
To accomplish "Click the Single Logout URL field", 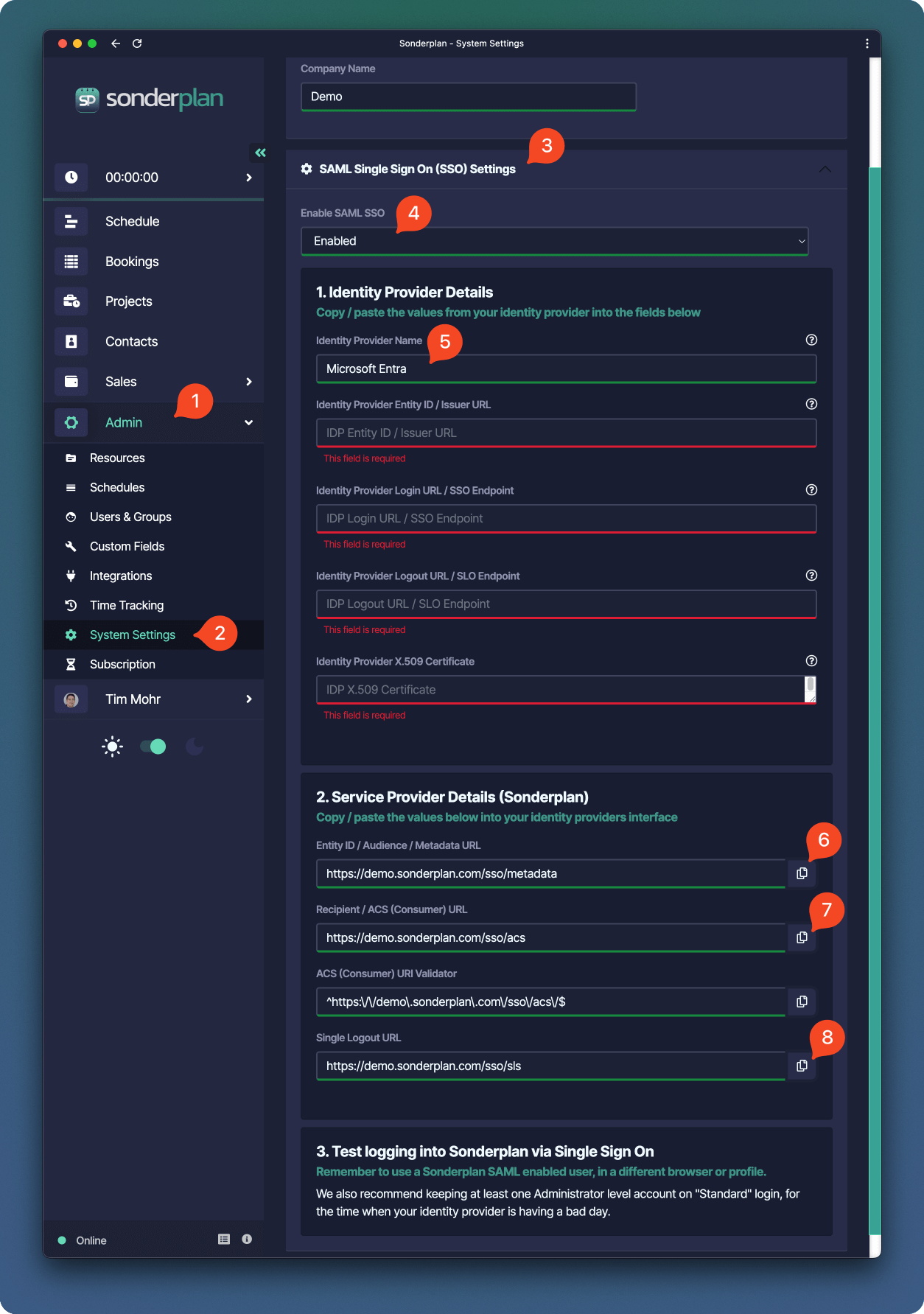I will click(x=551, y=1066).
